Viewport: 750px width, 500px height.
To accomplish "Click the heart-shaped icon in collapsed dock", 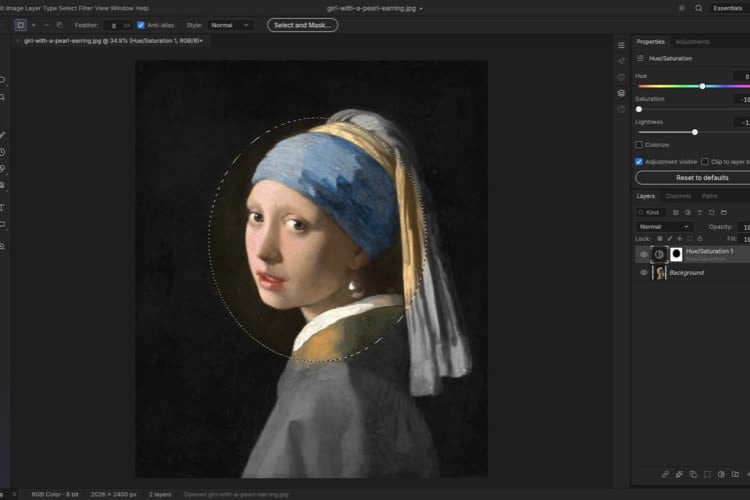I will pyautogui.click(x=621, y=77).
